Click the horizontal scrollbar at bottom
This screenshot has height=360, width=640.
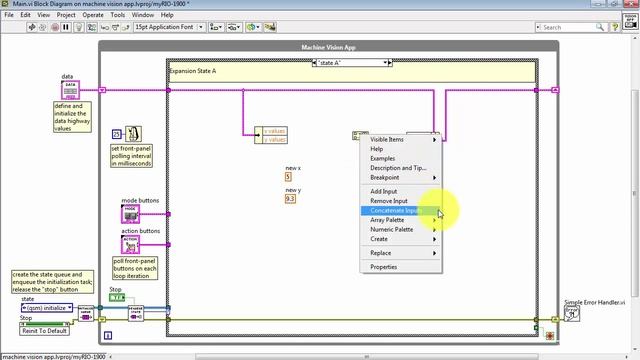[366, 357]
